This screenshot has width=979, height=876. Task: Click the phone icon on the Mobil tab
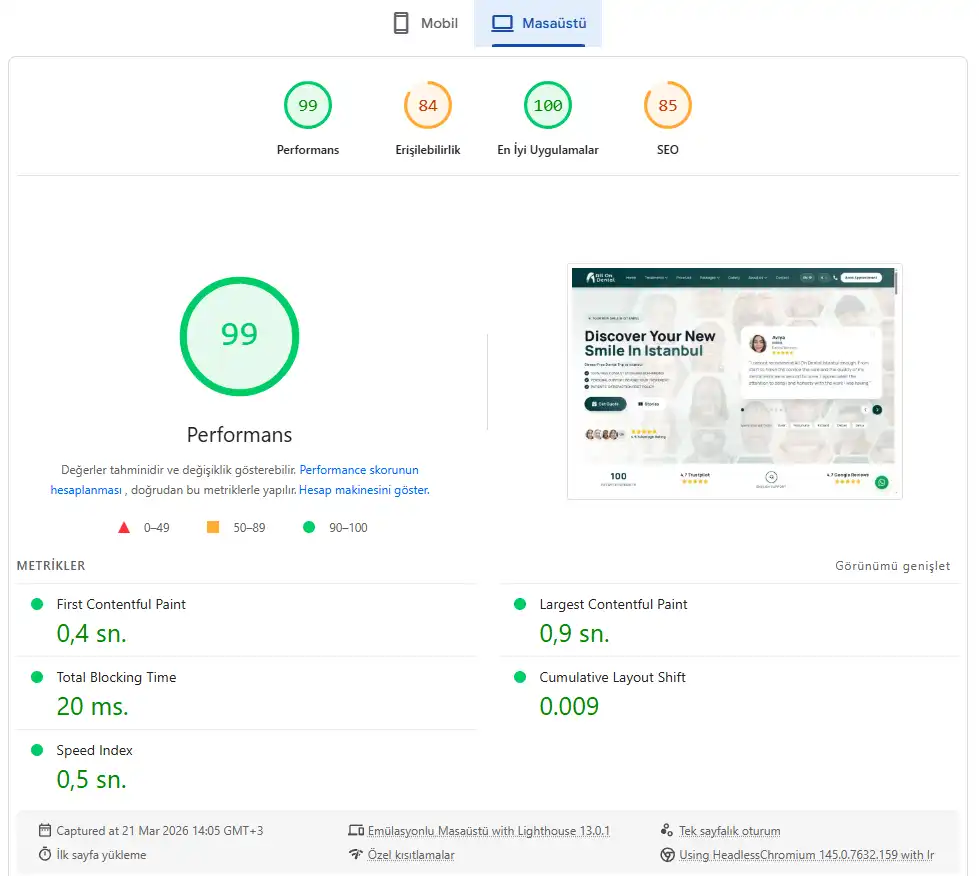coord(402,22)
